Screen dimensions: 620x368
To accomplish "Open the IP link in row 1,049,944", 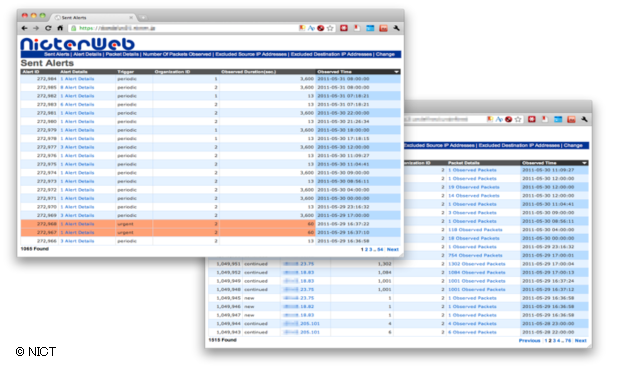I will [302, 323].
